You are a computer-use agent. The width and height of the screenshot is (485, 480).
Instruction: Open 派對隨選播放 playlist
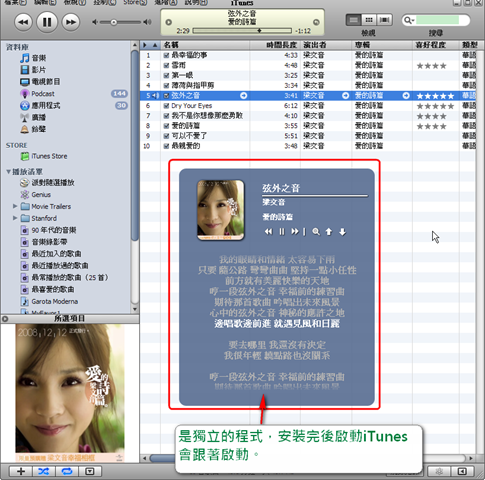[x=47, y=183]
